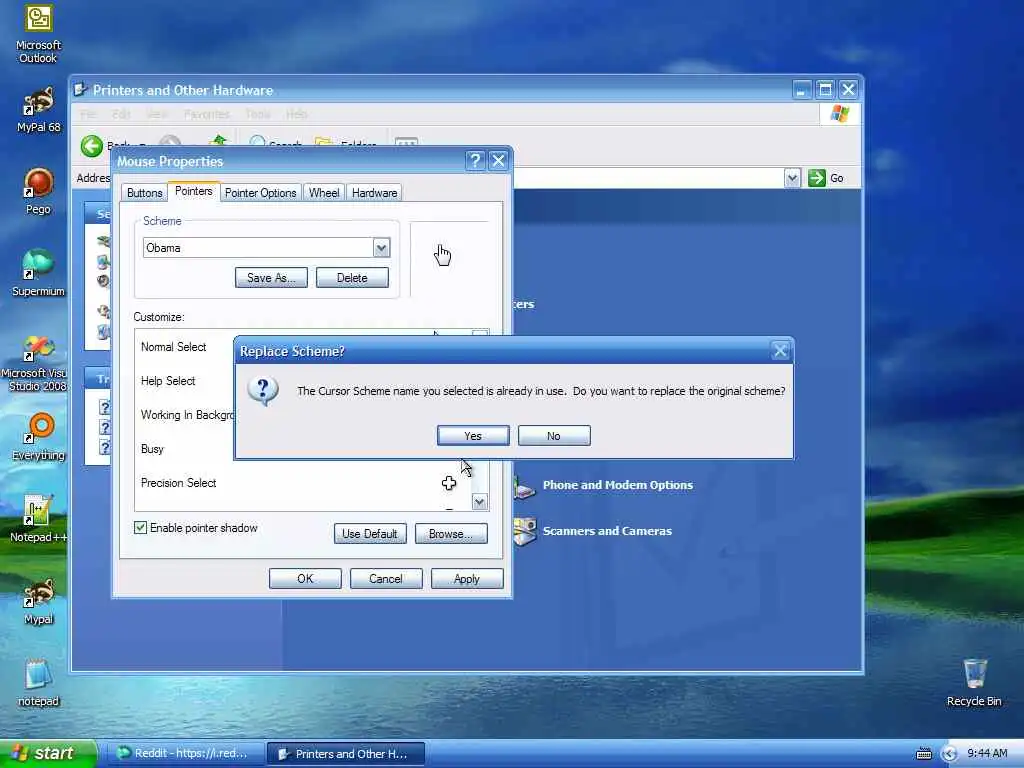Select Precision Select pointer entry
Screen dimensions: 1024x768
pos(178,483)
